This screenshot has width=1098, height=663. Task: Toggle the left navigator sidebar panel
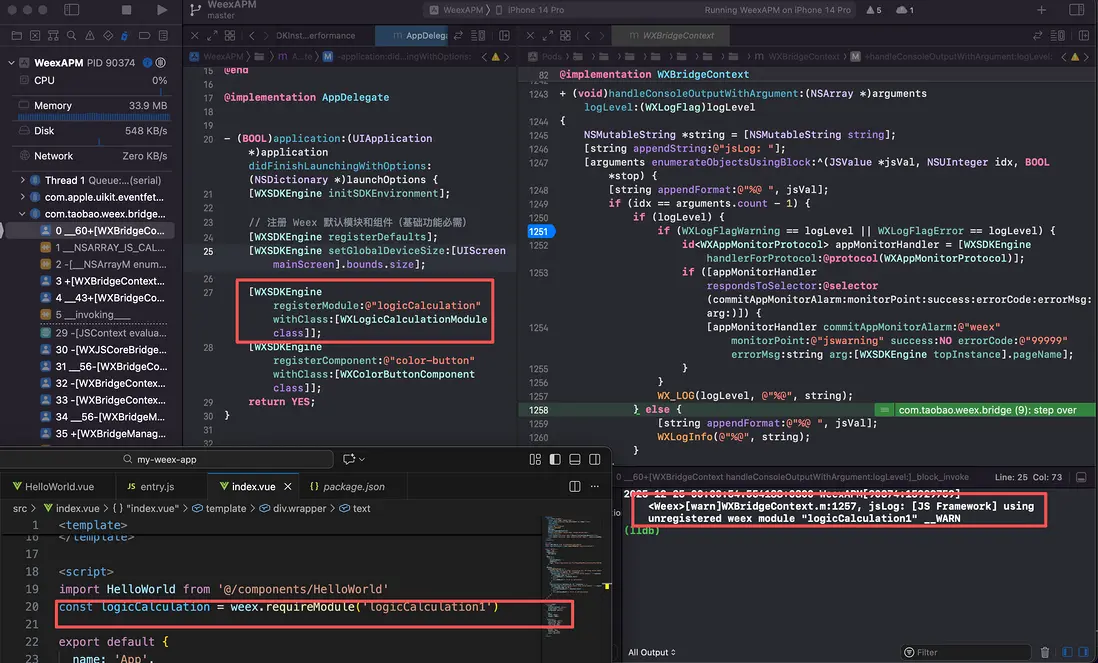(71, 10)
